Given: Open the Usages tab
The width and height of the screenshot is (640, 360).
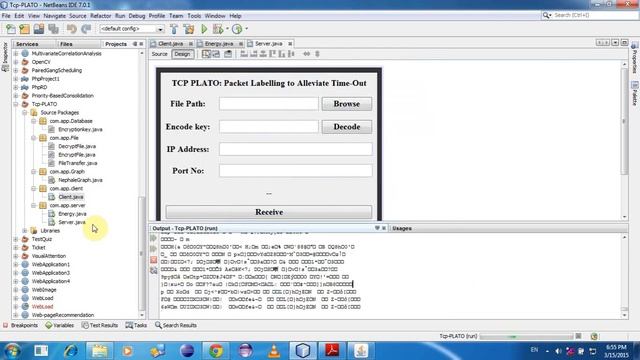Looking at the screenshot, I should tap(402, 228).
